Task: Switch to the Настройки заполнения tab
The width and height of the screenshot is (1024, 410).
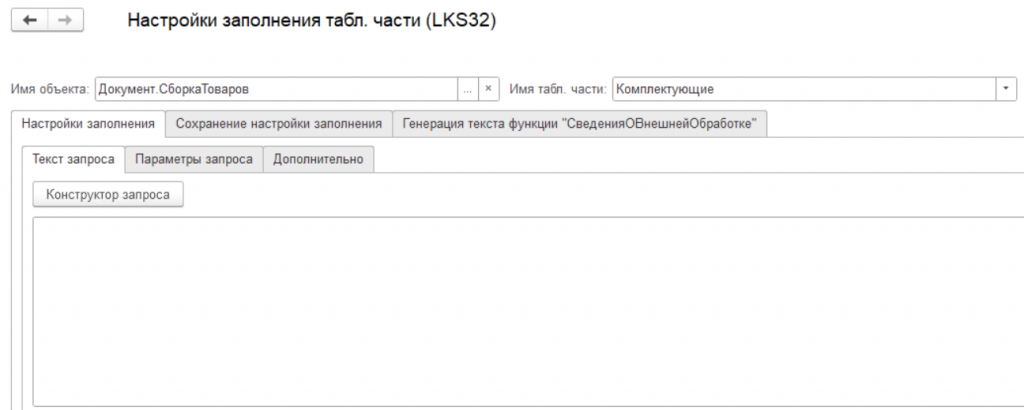Action: pyautogui.click(x=88, y=123)
